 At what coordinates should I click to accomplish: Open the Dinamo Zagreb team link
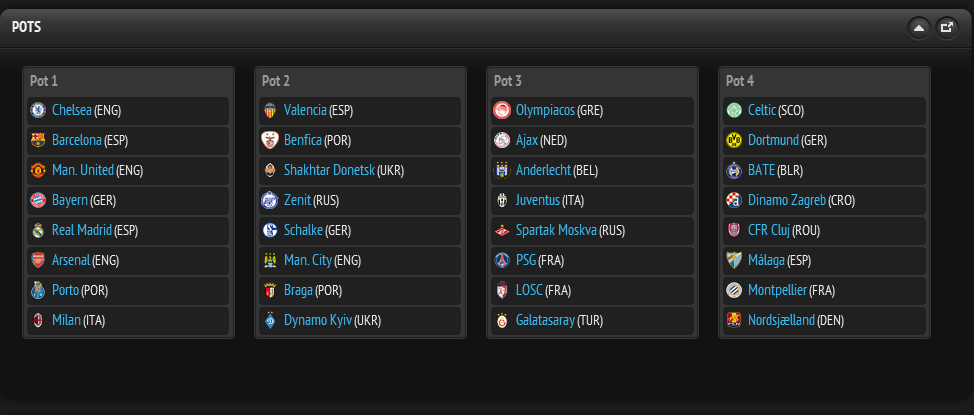(x=787, y=200)
